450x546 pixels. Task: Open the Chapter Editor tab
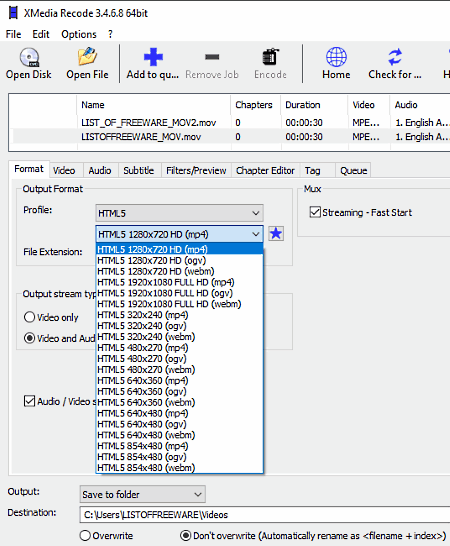click(x=265, y=170)
